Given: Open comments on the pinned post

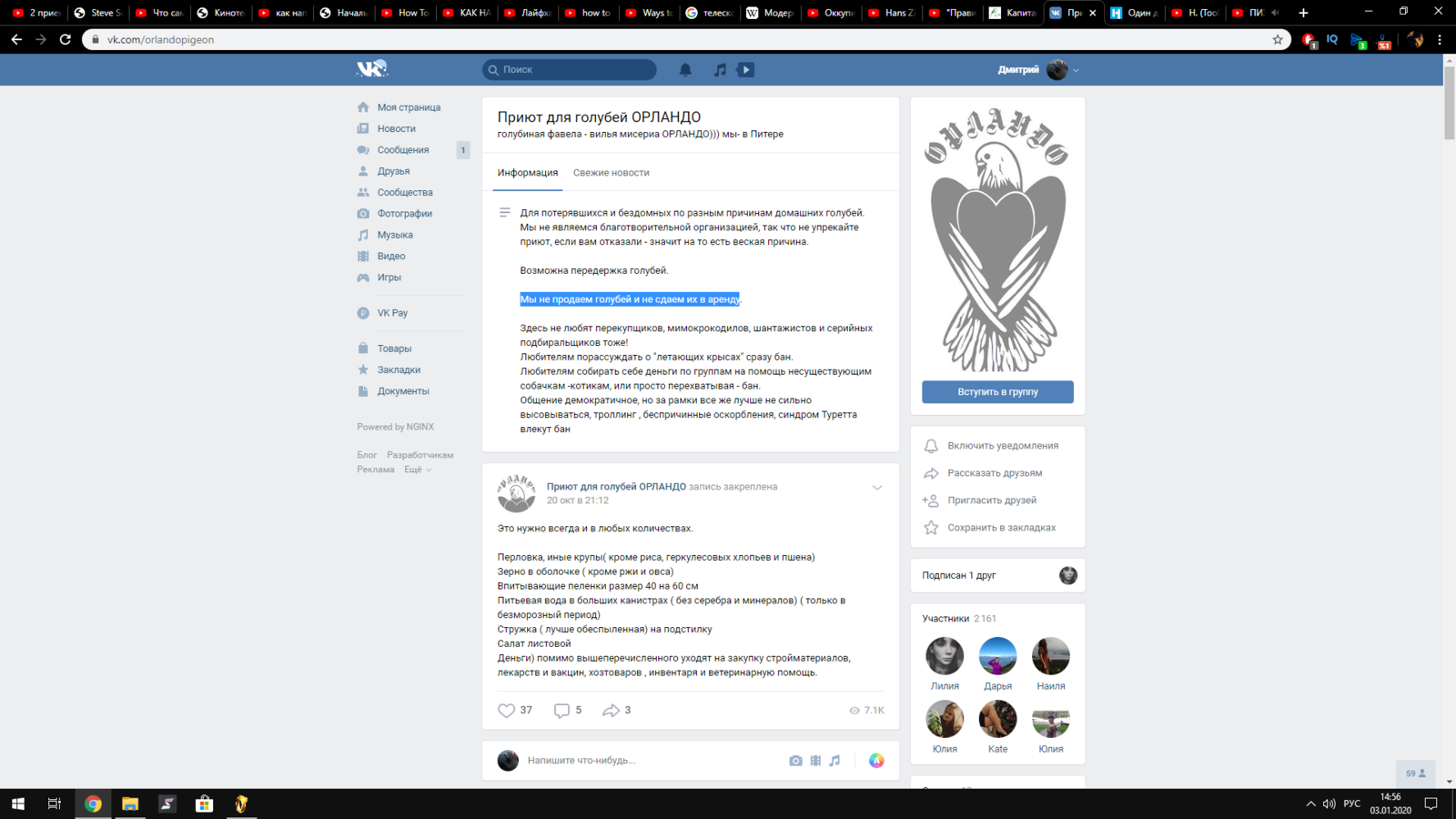Looking at the screenshot, I should pyautogui.click(x=561, y=711).
